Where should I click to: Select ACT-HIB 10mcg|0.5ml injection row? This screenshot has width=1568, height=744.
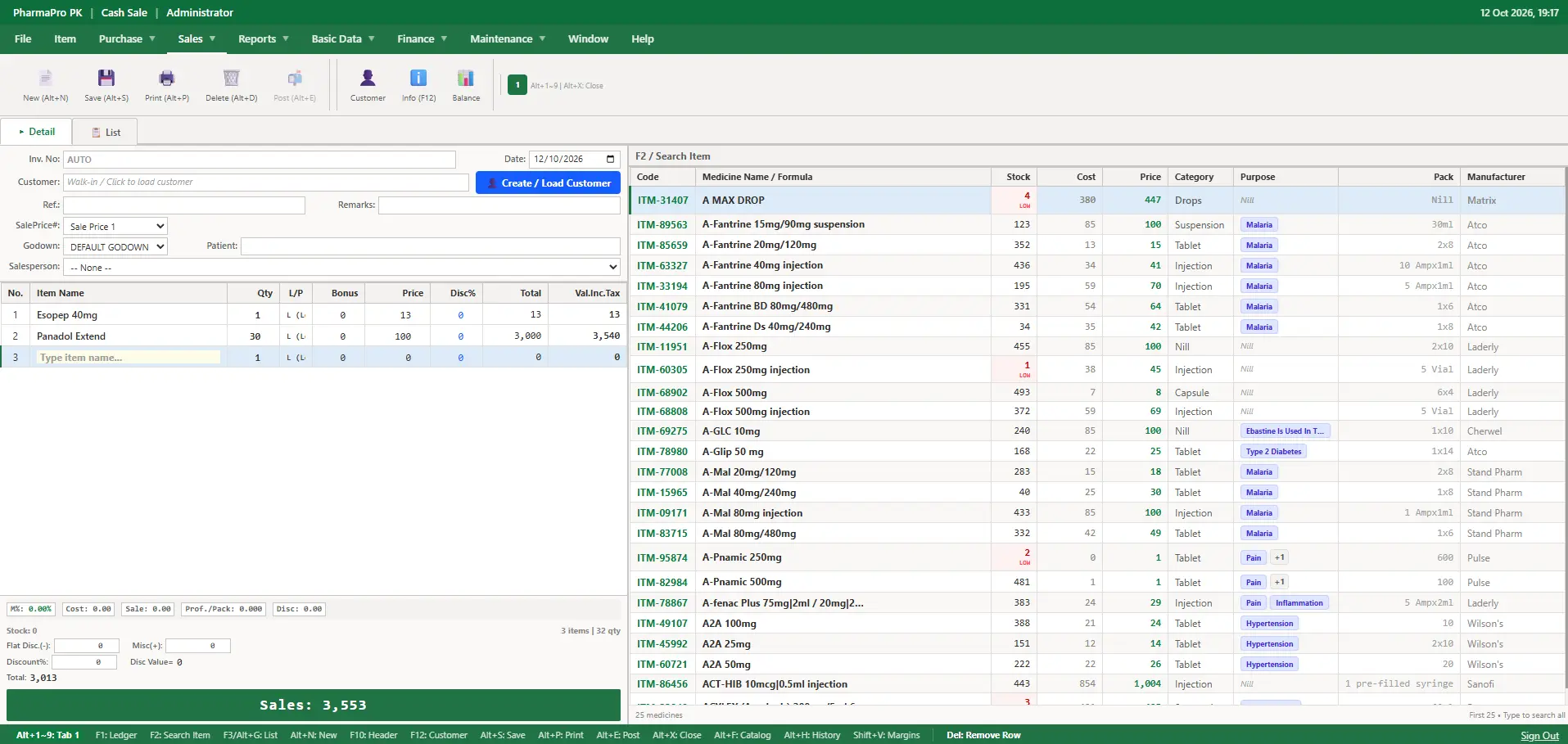coord(1097,683)
